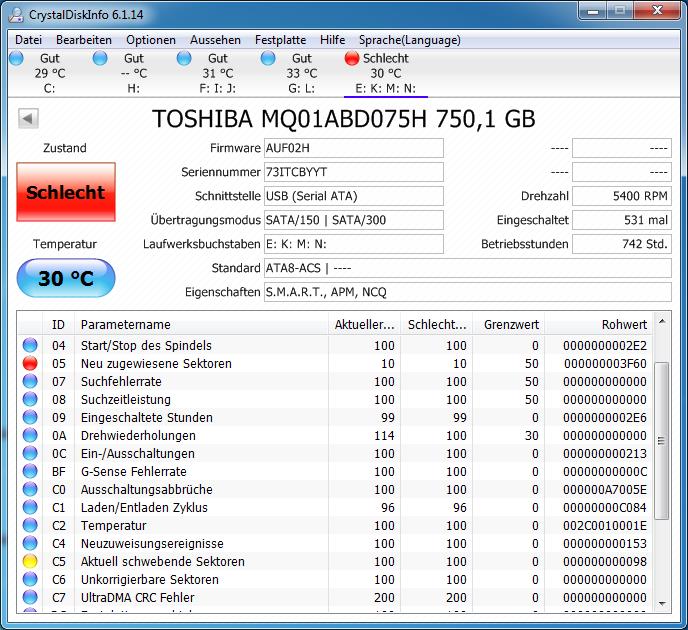
Task: Click blue status icon for Start/Stop des Spindels
Action: pos(30,345)
